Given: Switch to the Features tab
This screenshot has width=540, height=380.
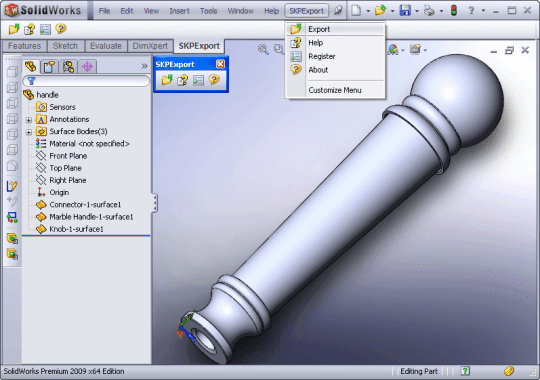Looking at the screenshot, I should pyautogui.click(x=24, y=46).
